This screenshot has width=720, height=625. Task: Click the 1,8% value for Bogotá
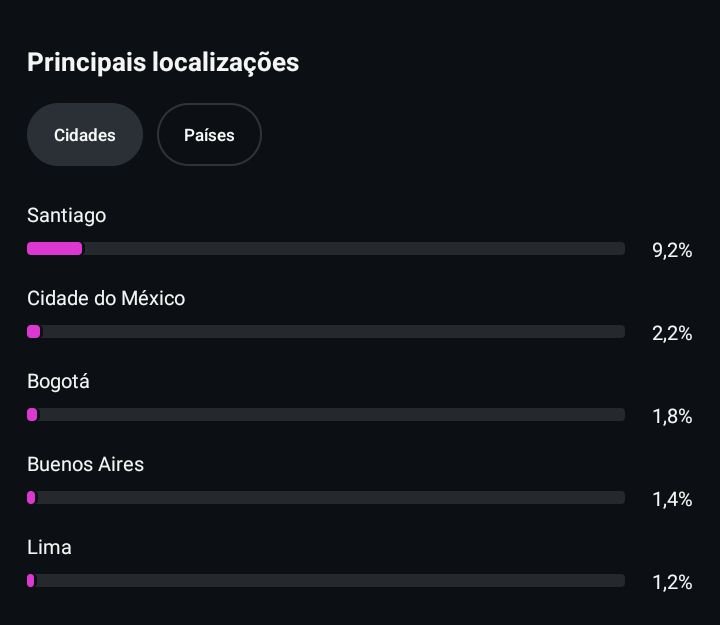coord(672,416)
